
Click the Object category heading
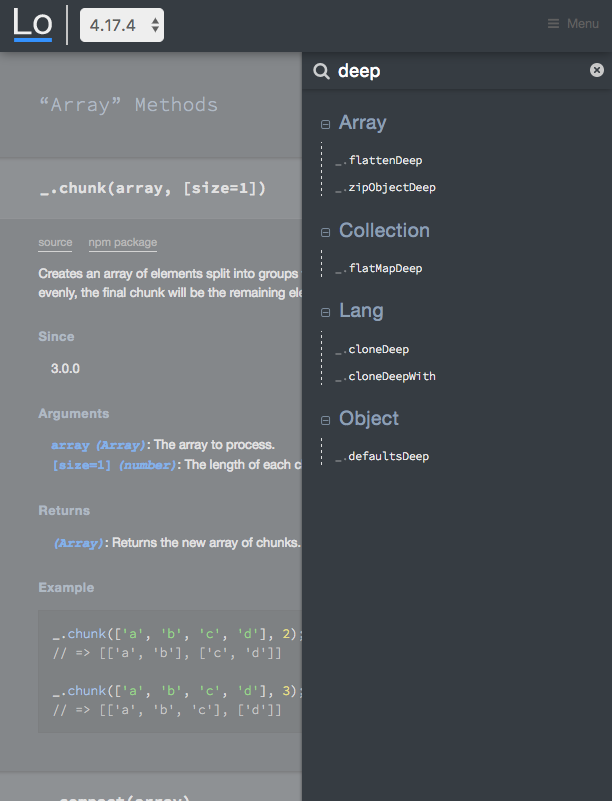click(x=369, y=418)
